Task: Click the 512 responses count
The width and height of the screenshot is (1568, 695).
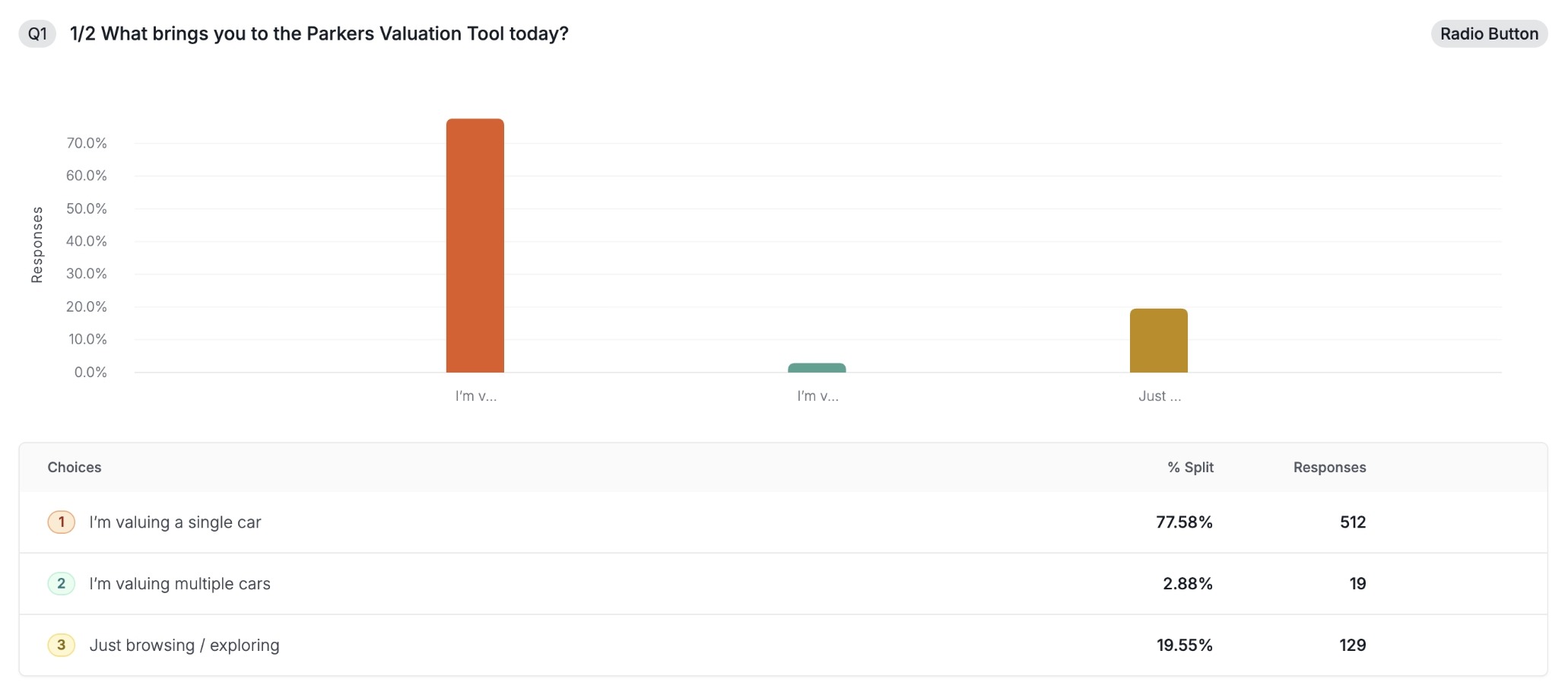Action: pos(1353,522)
